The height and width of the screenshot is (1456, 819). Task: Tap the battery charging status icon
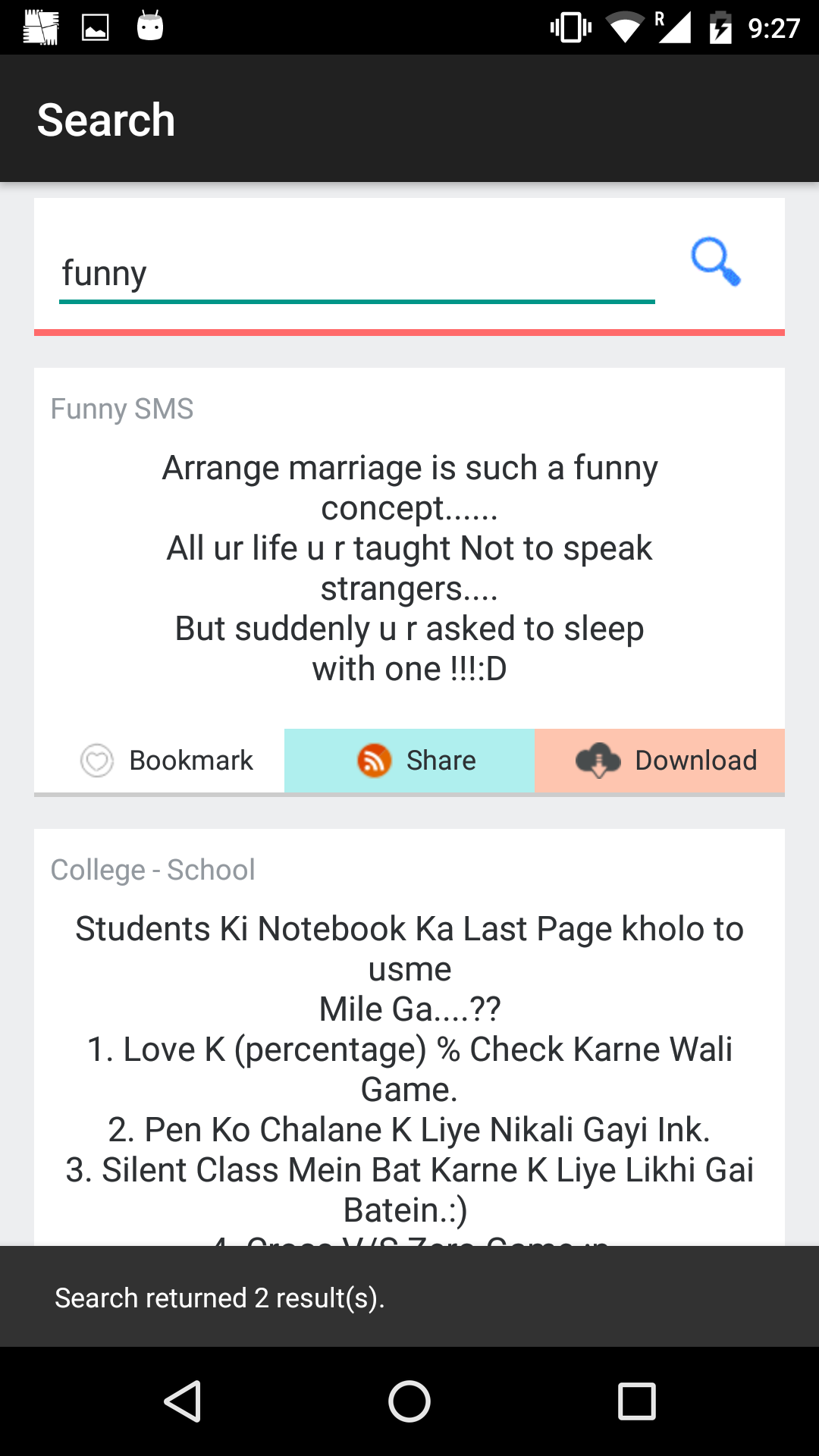coord(720,28)
